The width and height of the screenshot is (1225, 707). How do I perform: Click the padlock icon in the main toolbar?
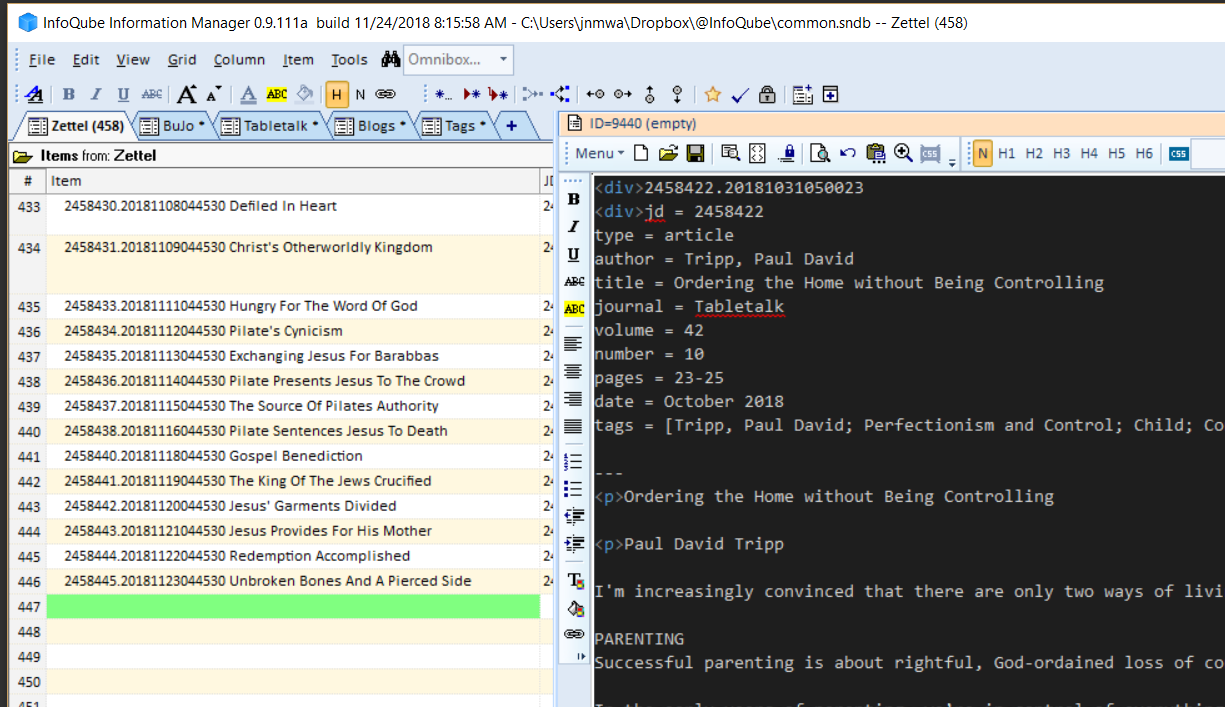[x=767, y=94]
